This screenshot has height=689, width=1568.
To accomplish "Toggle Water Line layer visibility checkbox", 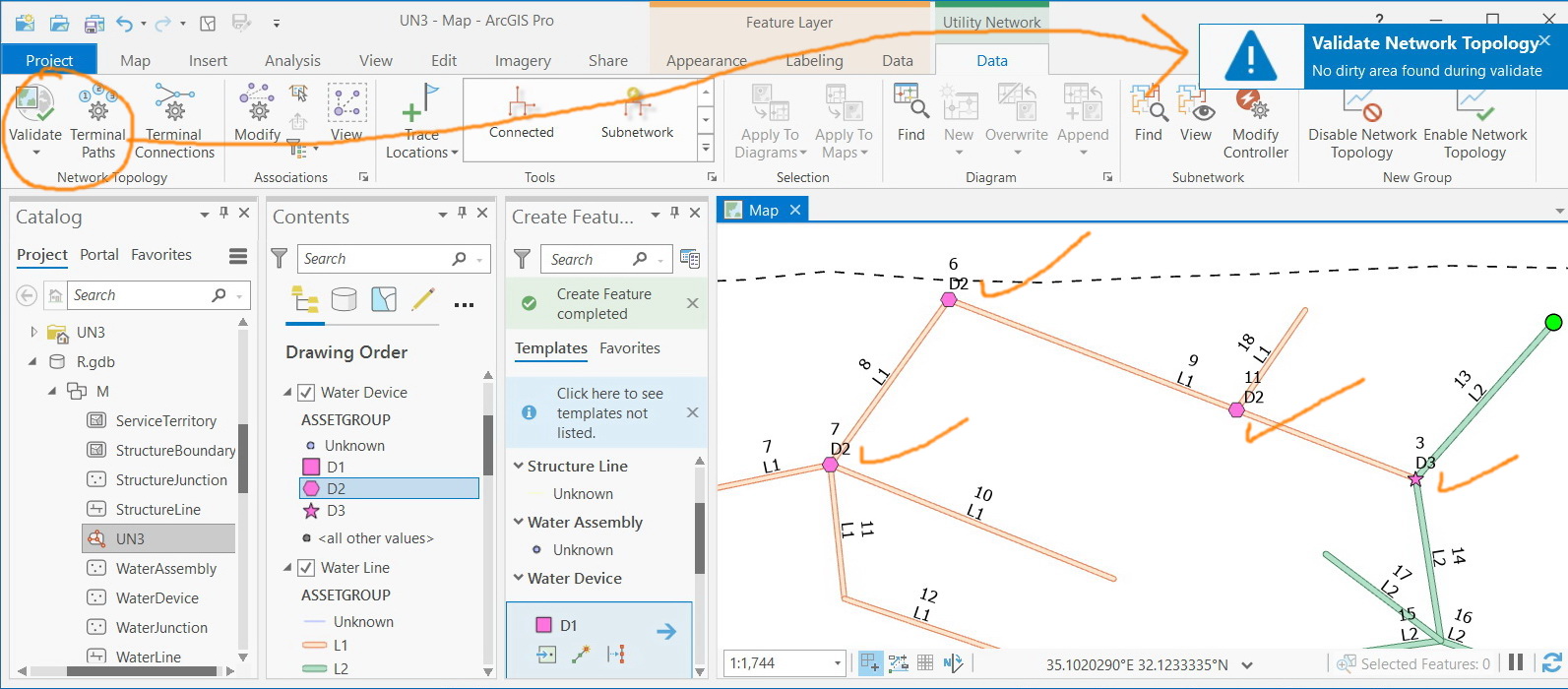I will tap(306, 567).
